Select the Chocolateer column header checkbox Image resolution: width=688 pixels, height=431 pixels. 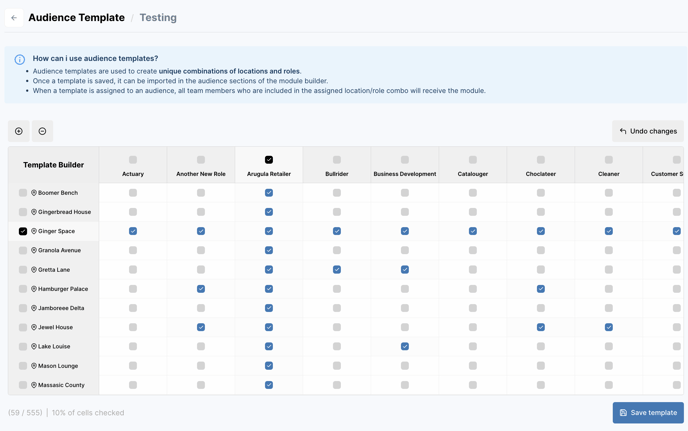point(541,160)
